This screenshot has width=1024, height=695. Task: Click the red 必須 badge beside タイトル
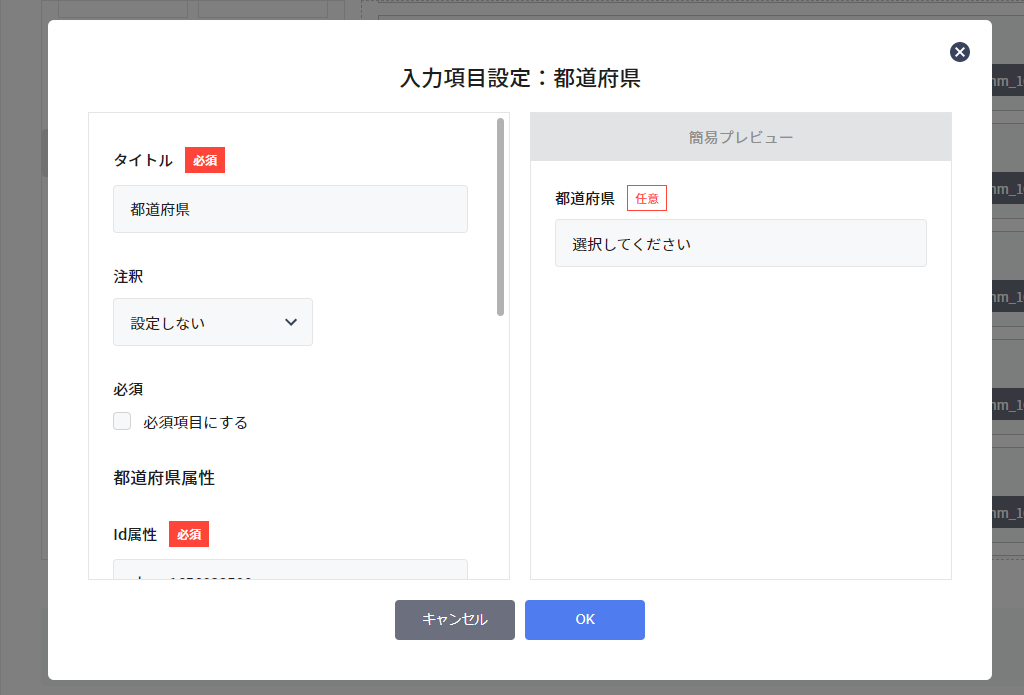coord(205,160)
